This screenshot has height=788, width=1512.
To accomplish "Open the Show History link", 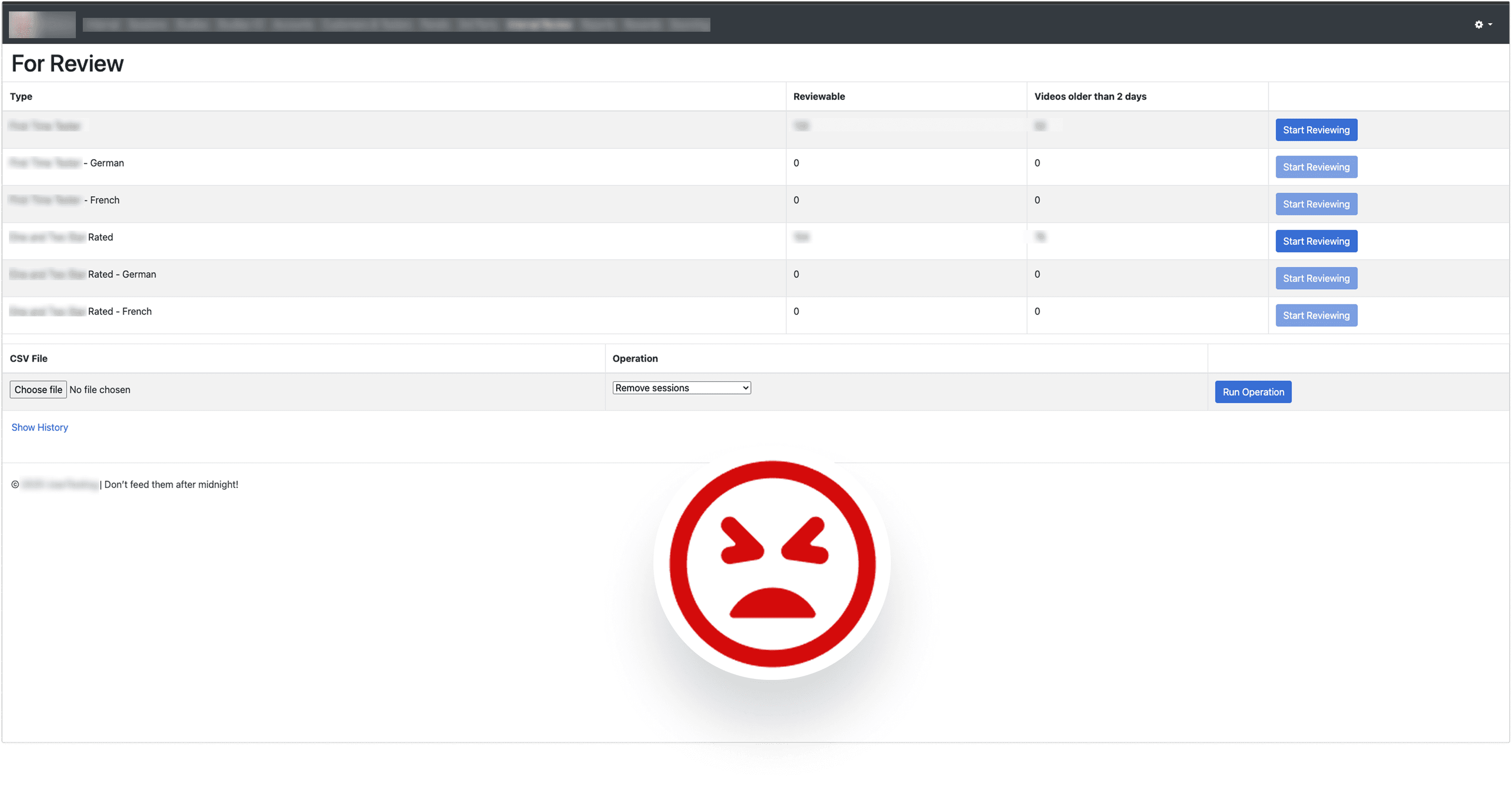I will pos(40,427).
